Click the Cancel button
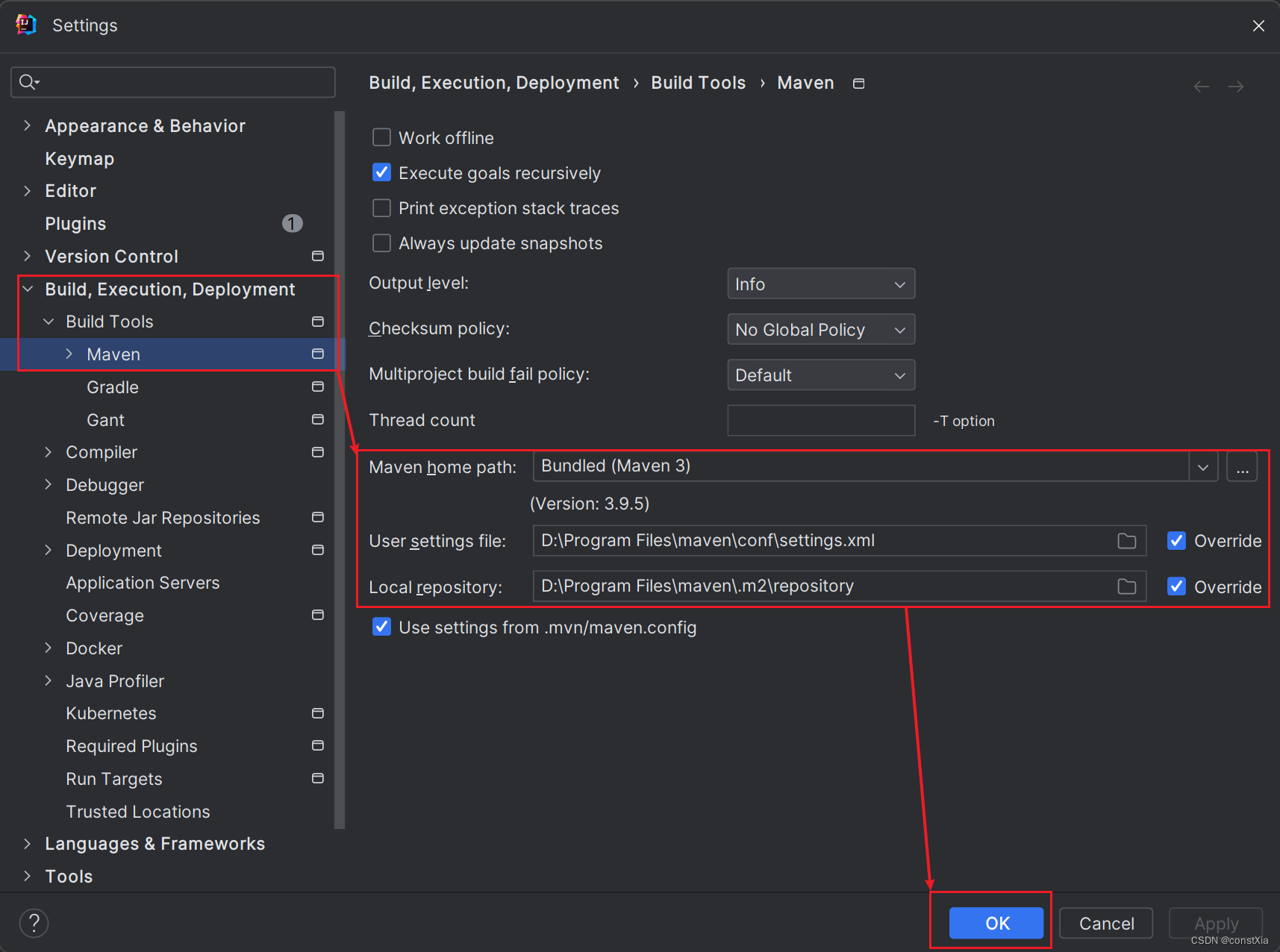The height and width of the screenshot is (952, 1280). [1106, 923]
